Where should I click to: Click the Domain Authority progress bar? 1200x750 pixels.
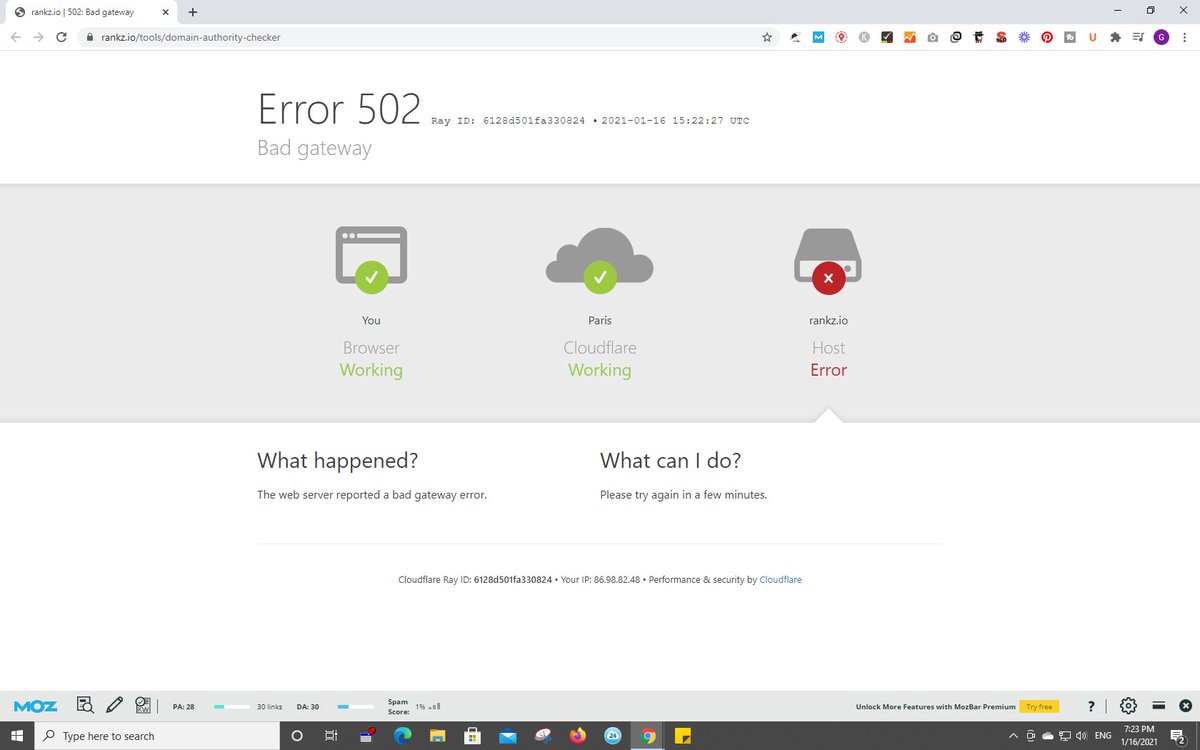(355, 707)
